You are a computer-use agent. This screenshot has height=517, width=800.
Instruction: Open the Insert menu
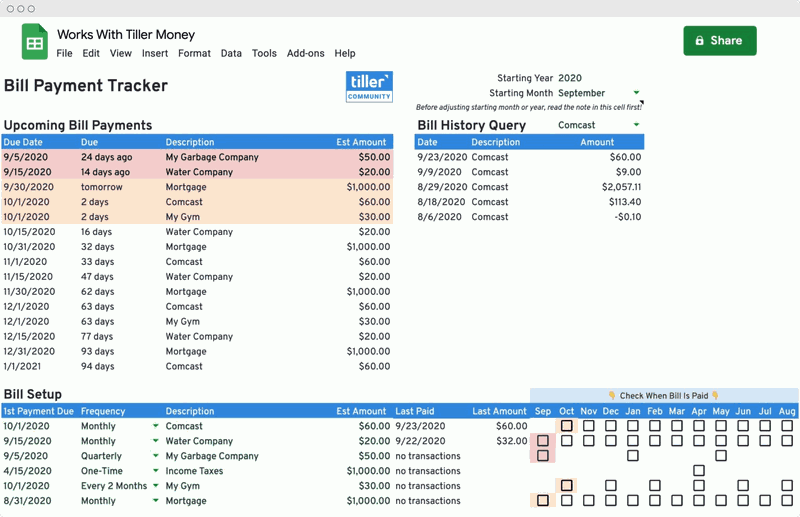pyautogui.click(x=155, y=53)
